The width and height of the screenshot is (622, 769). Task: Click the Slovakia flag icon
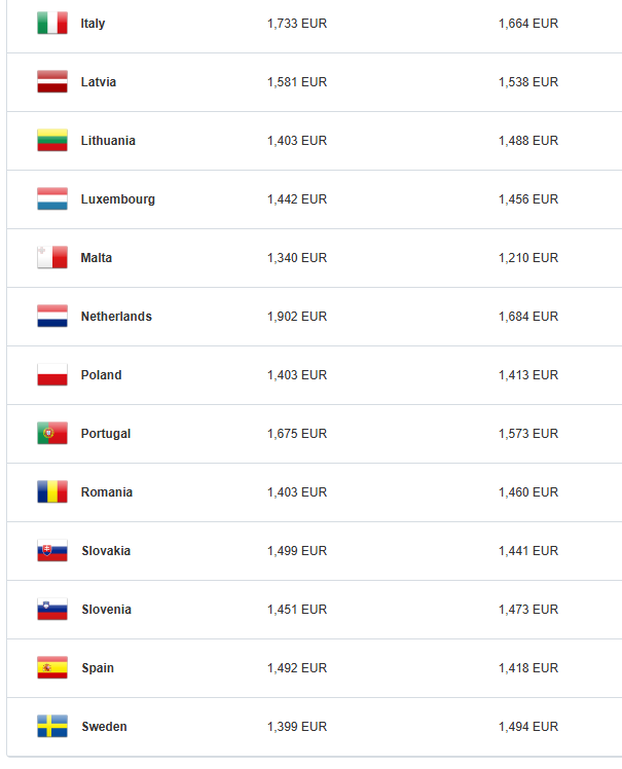click(52, 551)
